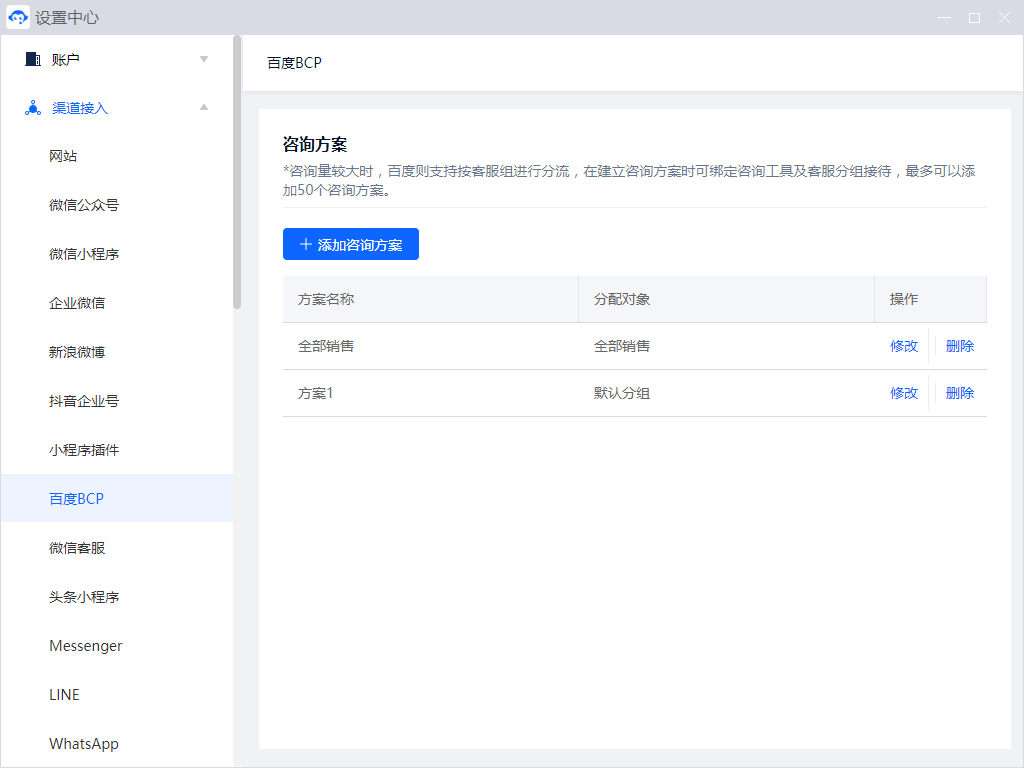Image resolution: width=1024 pixels, height=768 pixels.
Task: Click the 咨询方案 heading
Action: (x=315, y=144)
